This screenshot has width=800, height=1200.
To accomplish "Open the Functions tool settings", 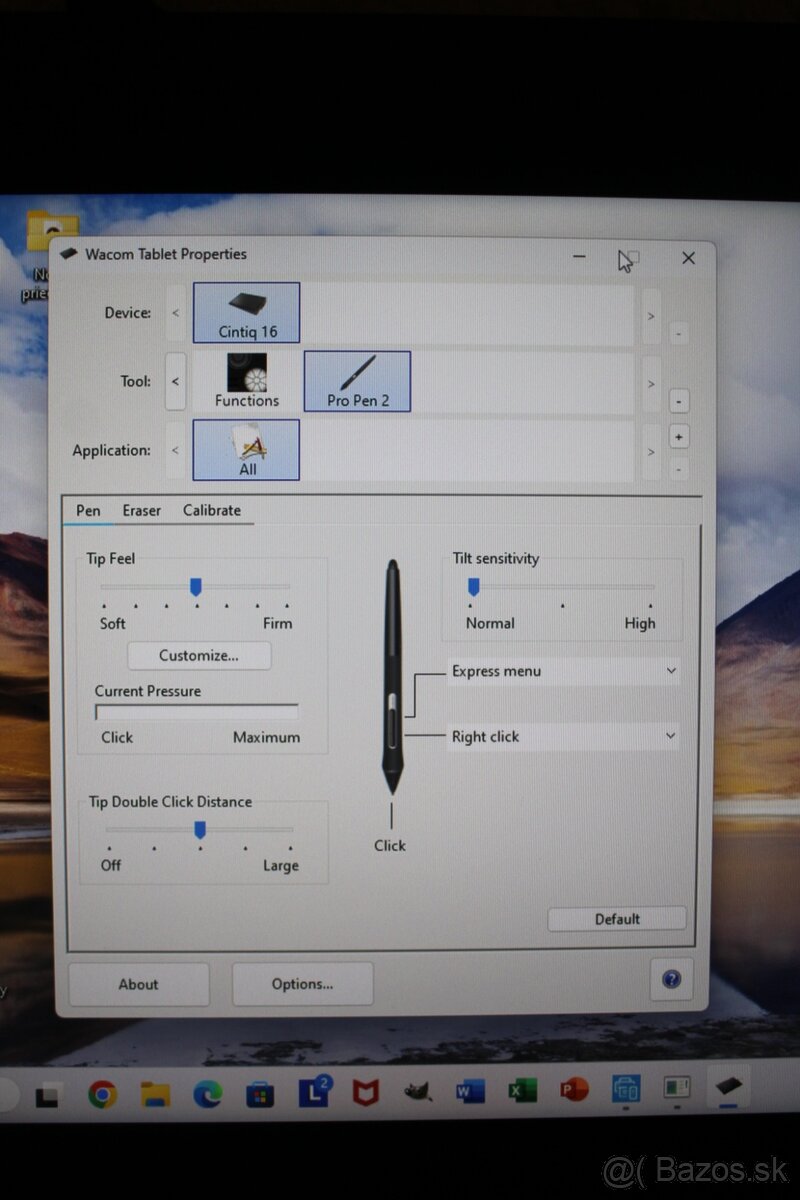I will click(245, 380).
